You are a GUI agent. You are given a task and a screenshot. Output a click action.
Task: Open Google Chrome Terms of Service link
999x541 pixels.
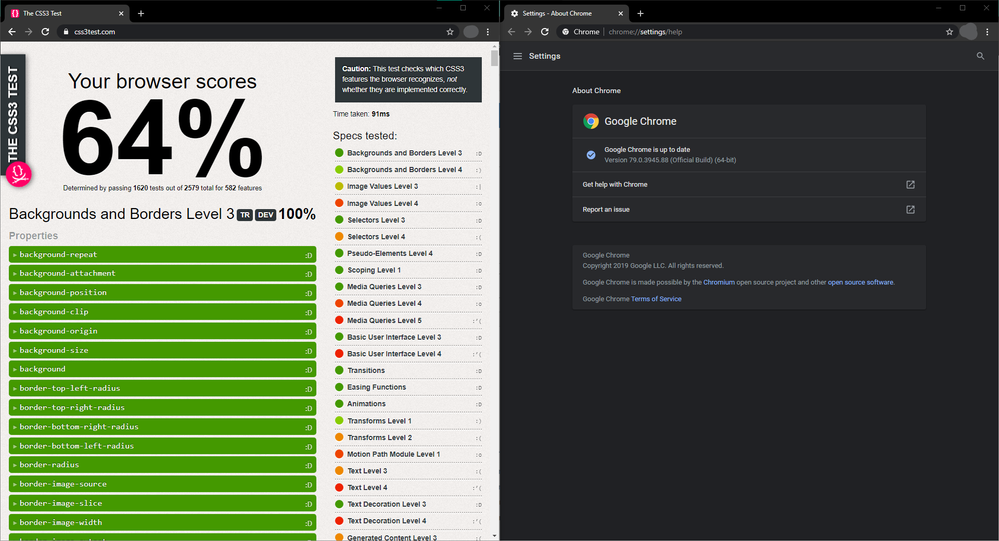(x=656, y=299)
